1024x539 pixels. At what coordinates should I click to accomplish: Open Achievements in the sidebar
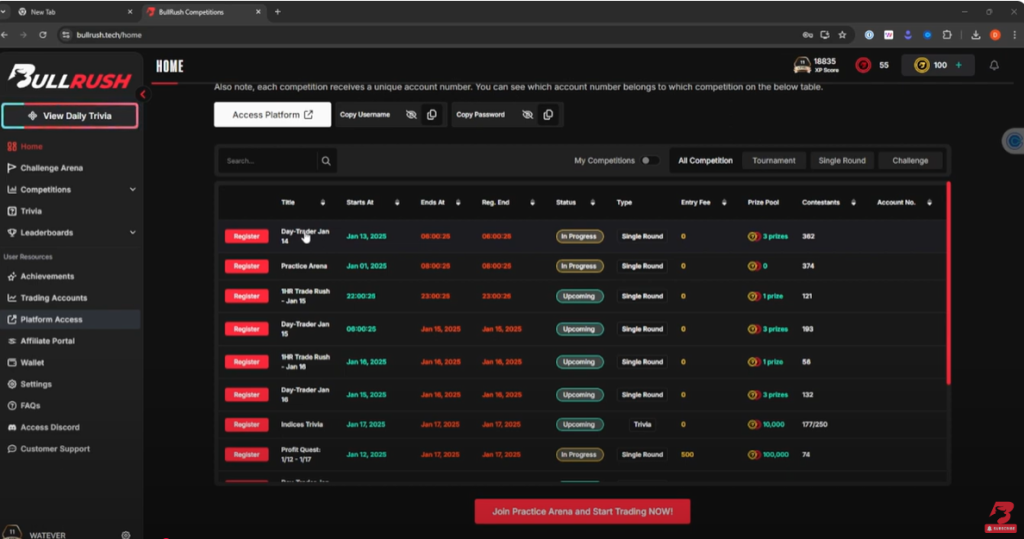coord(47,276)
